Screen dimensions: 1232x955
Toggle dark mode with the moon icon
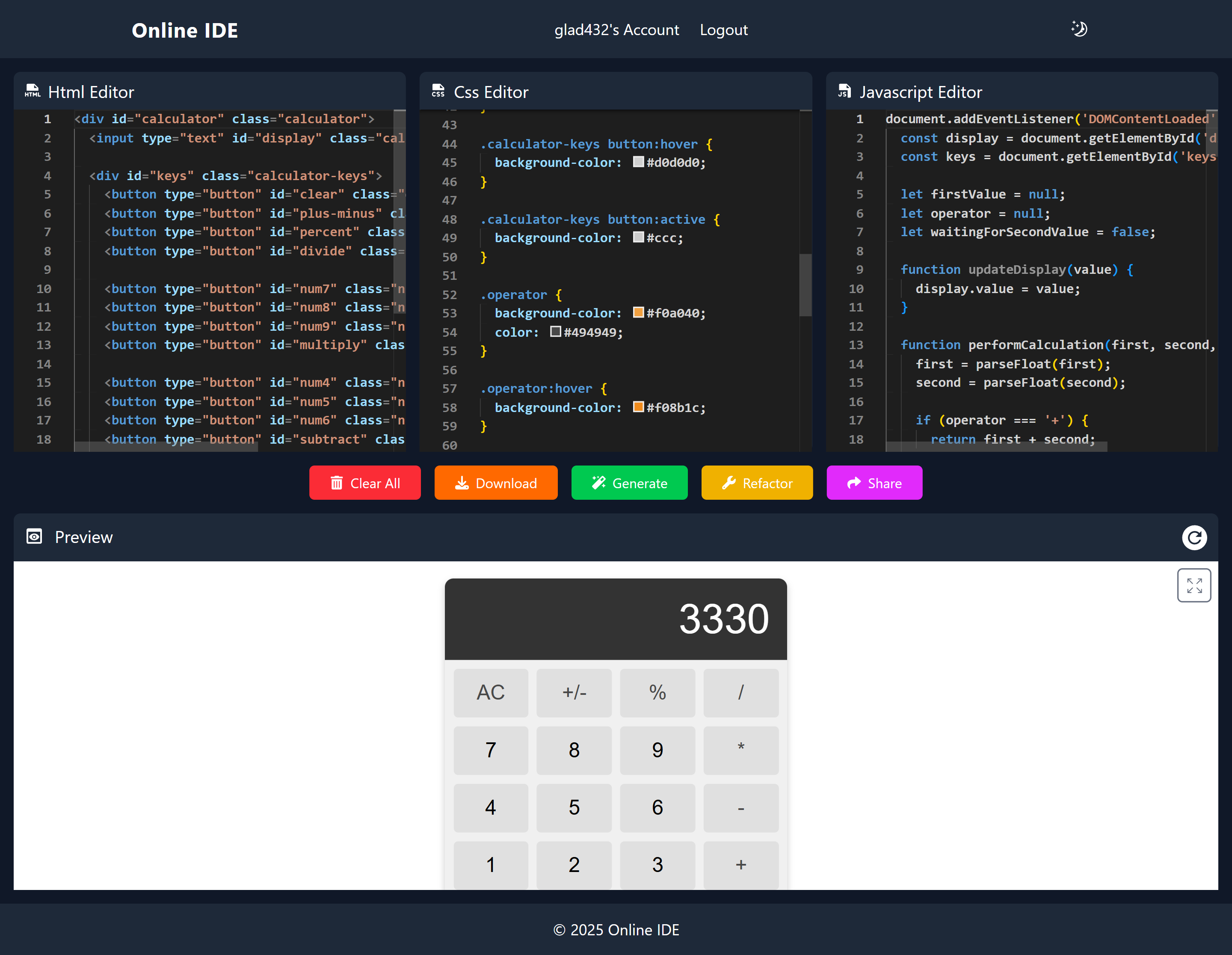[x=1078, y=29]
